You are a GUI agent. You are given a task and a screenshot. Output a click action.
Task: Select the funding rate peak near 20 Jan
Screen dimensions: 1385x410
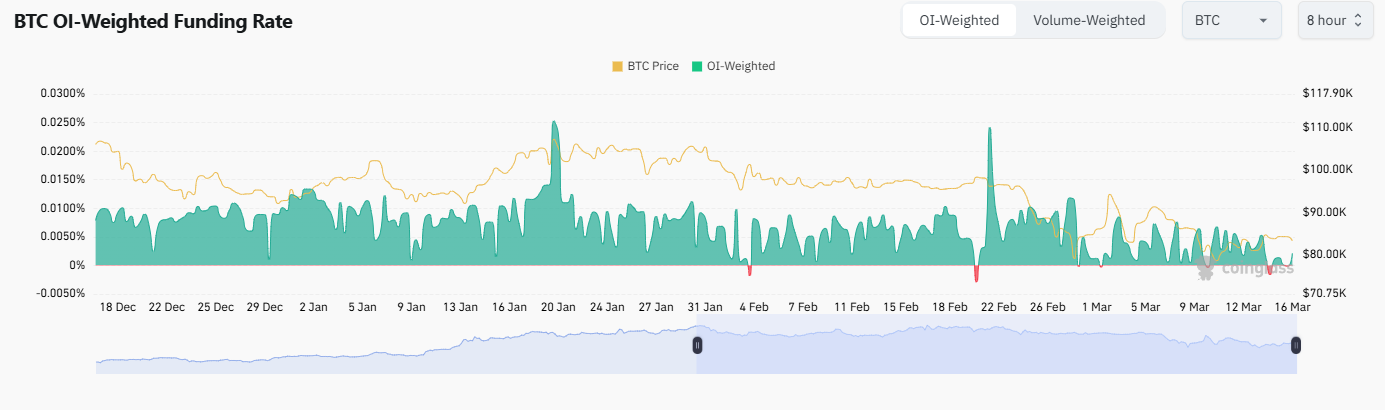click(553, 124)
